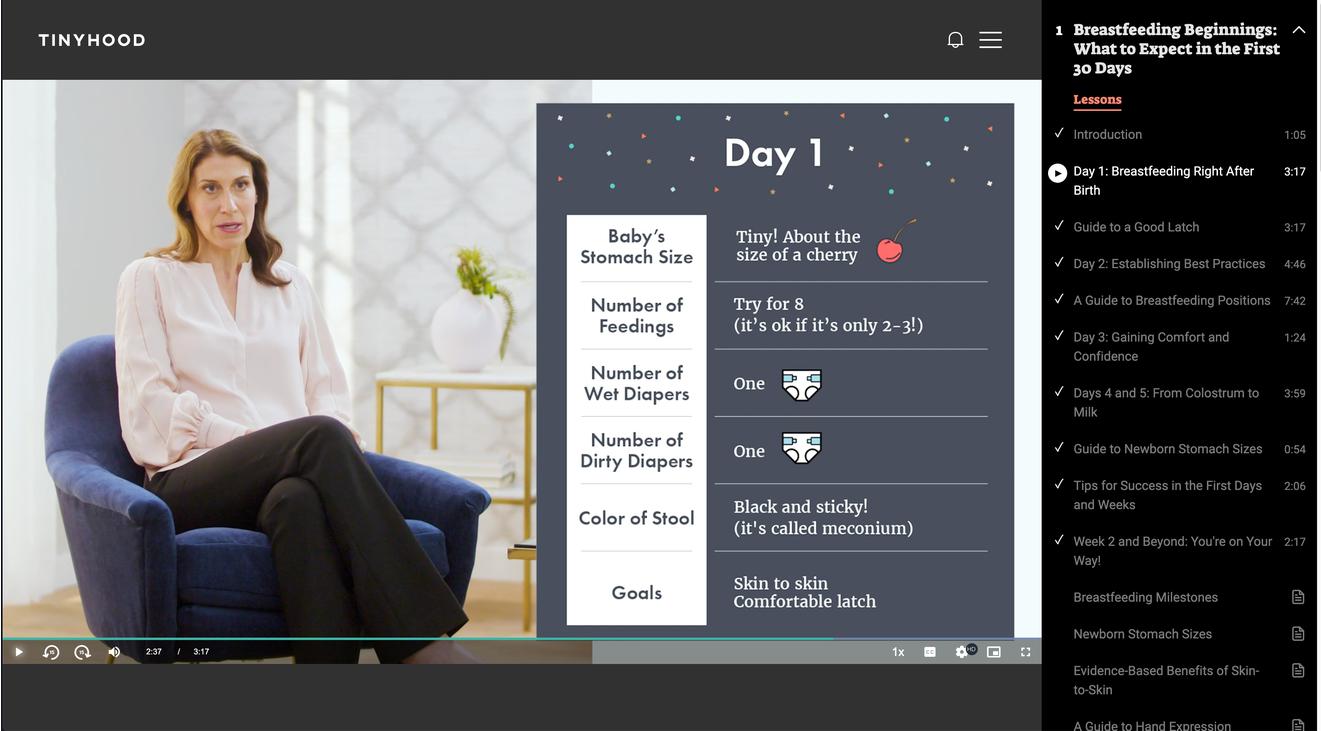This screenshot has height=731, width=1321.
Task: Click document icon for Breastfeeding Milestones
Action: click(1298, 597)
